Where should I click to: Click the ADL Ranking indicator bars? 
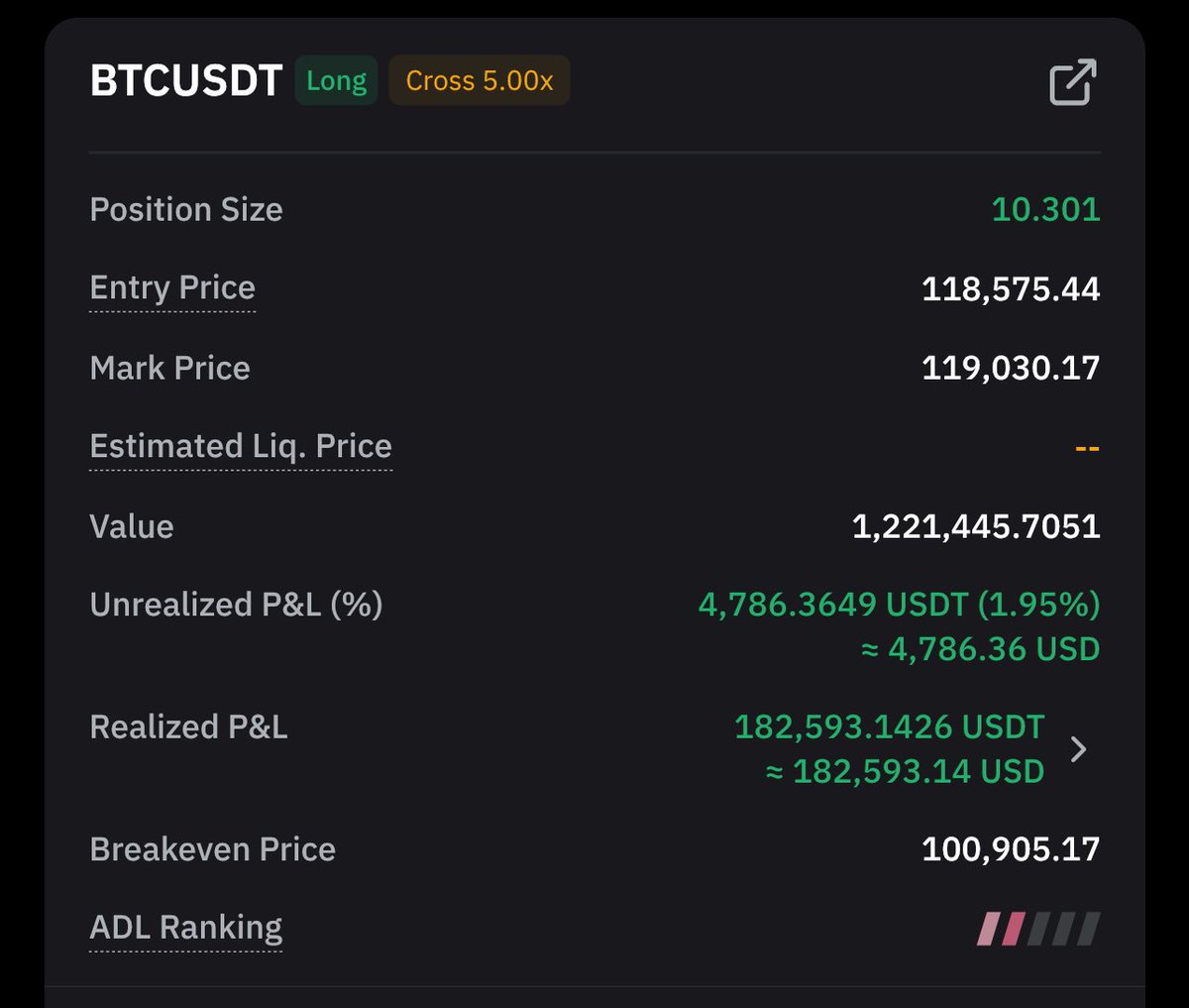click(x=1038, y=929)
